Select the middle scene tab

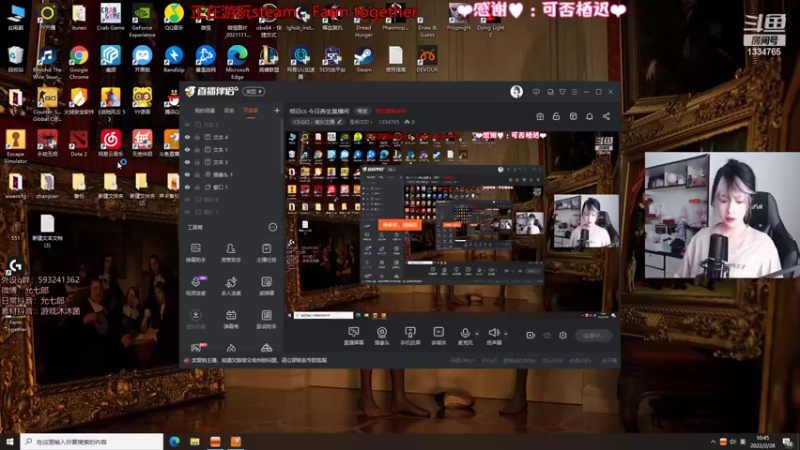click(230, 110)
